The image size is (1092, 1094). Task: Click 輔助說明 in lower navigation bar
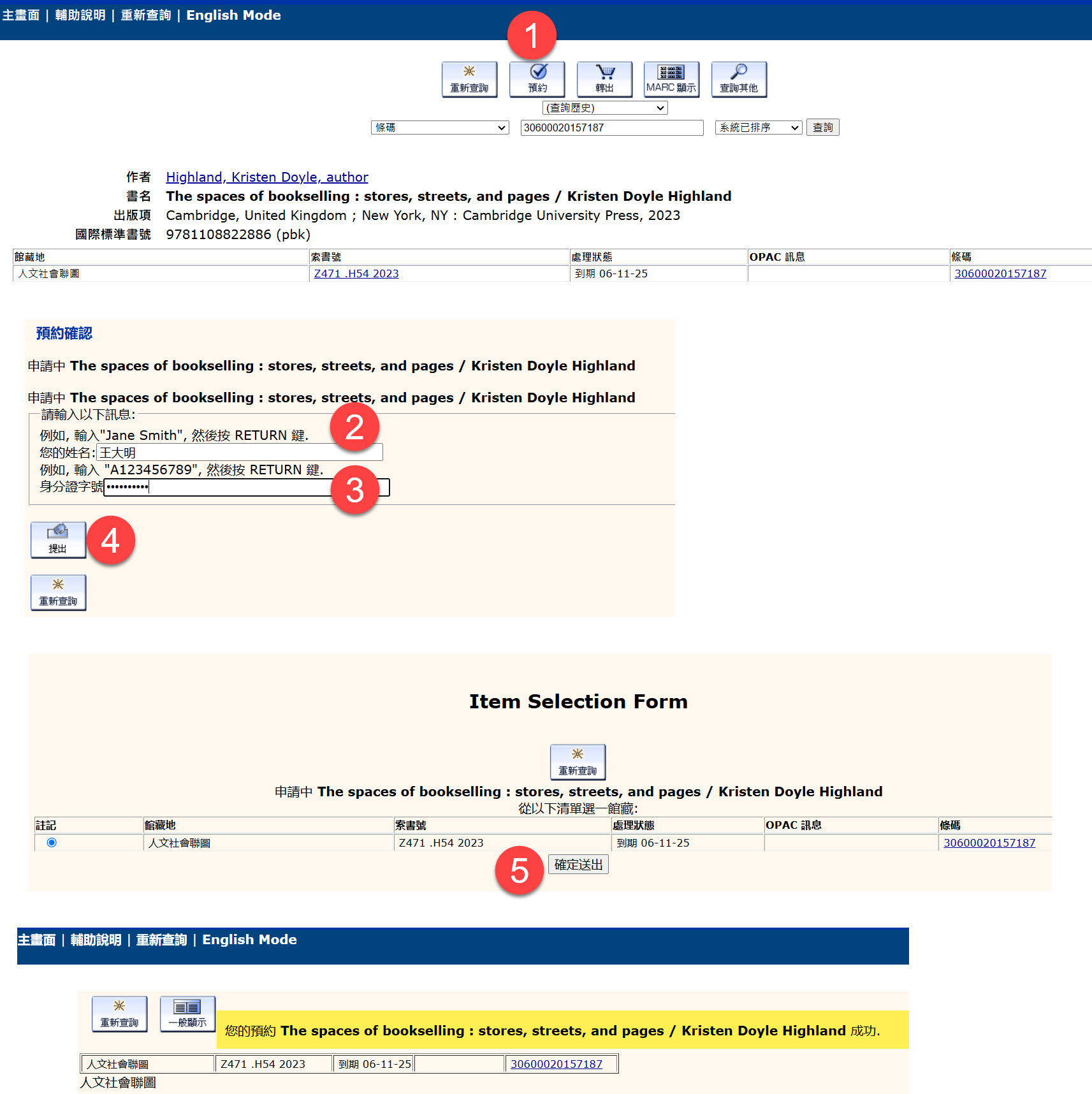click(x=96, y=940)
